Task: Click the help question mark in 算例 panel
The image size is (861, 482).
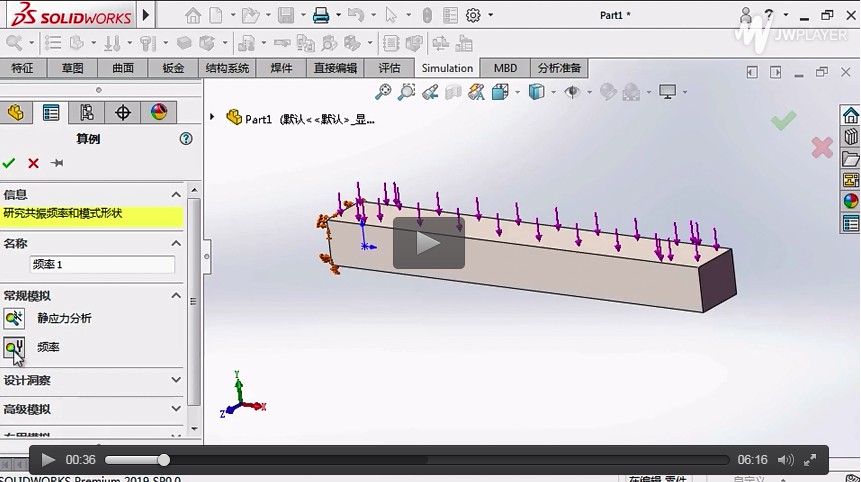Action: [186, 139]
